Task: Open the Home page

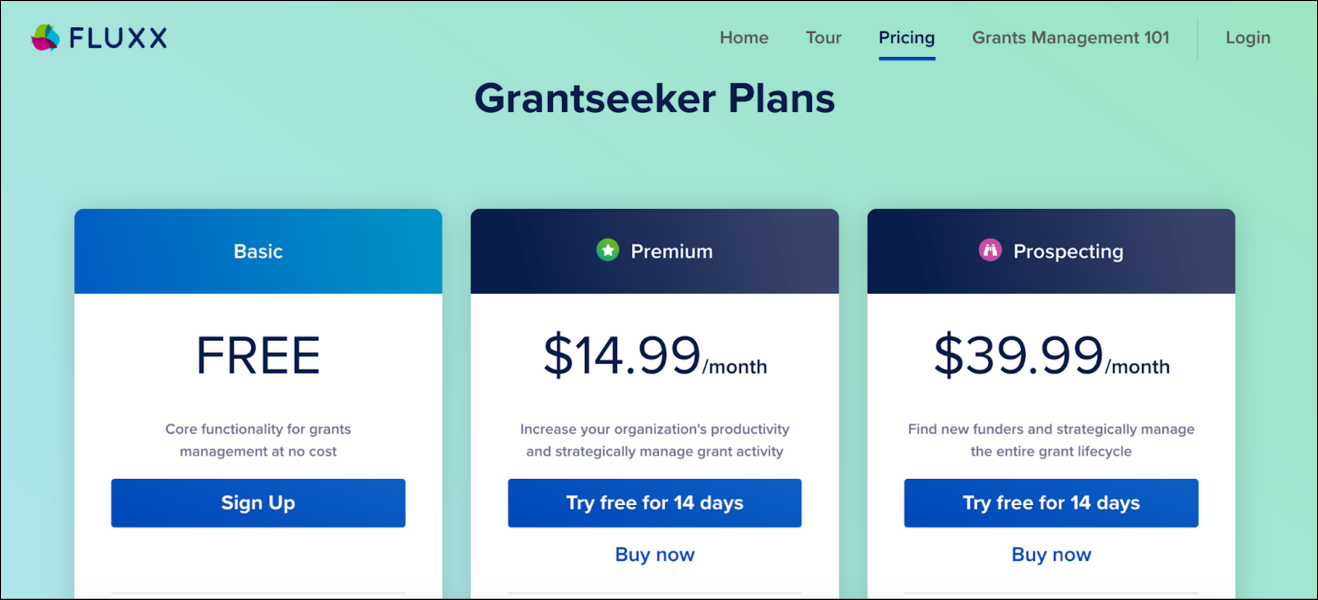Action: 743,37
